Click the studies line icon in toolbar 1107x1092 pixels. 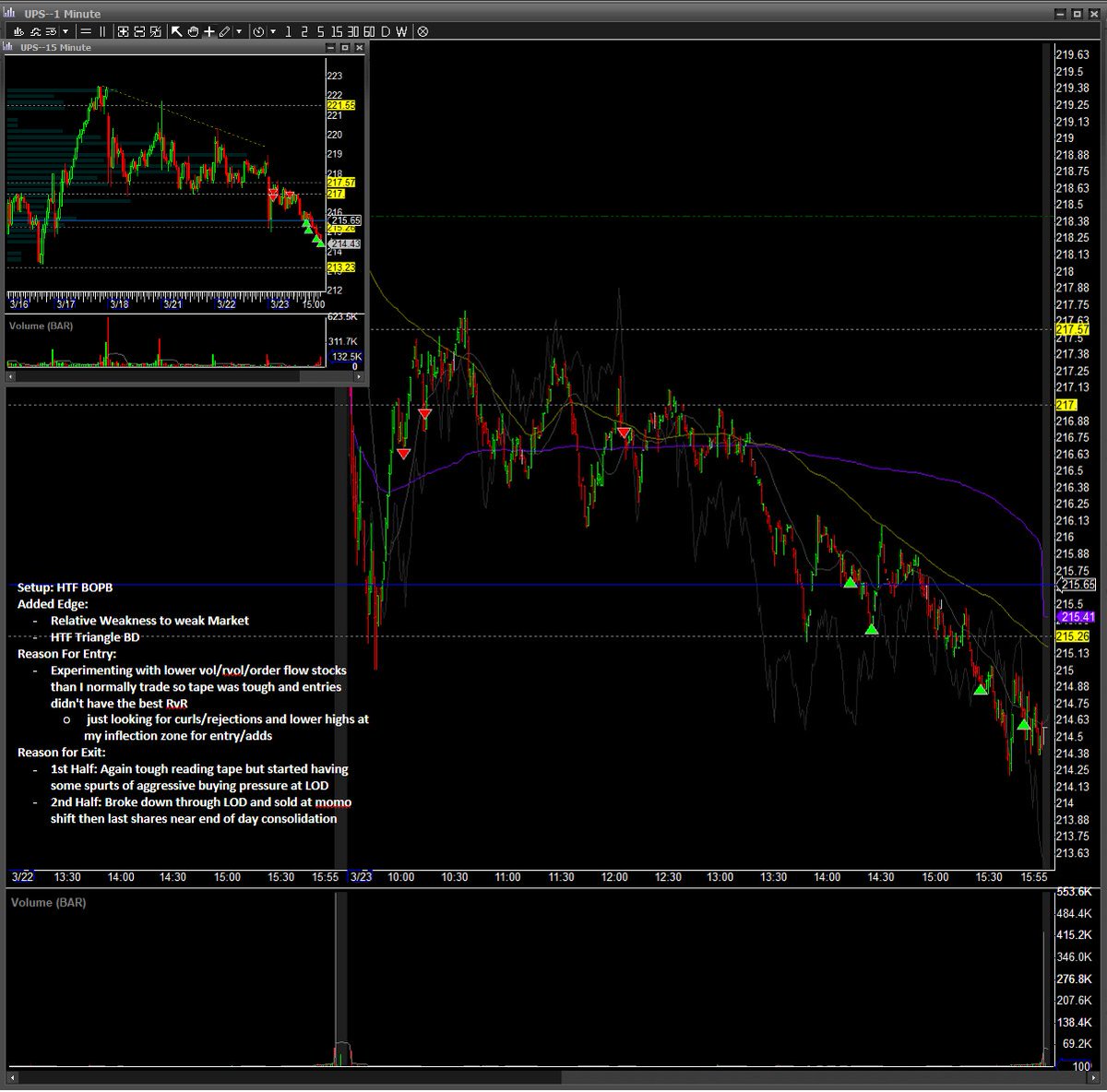[x=34, y=31]
